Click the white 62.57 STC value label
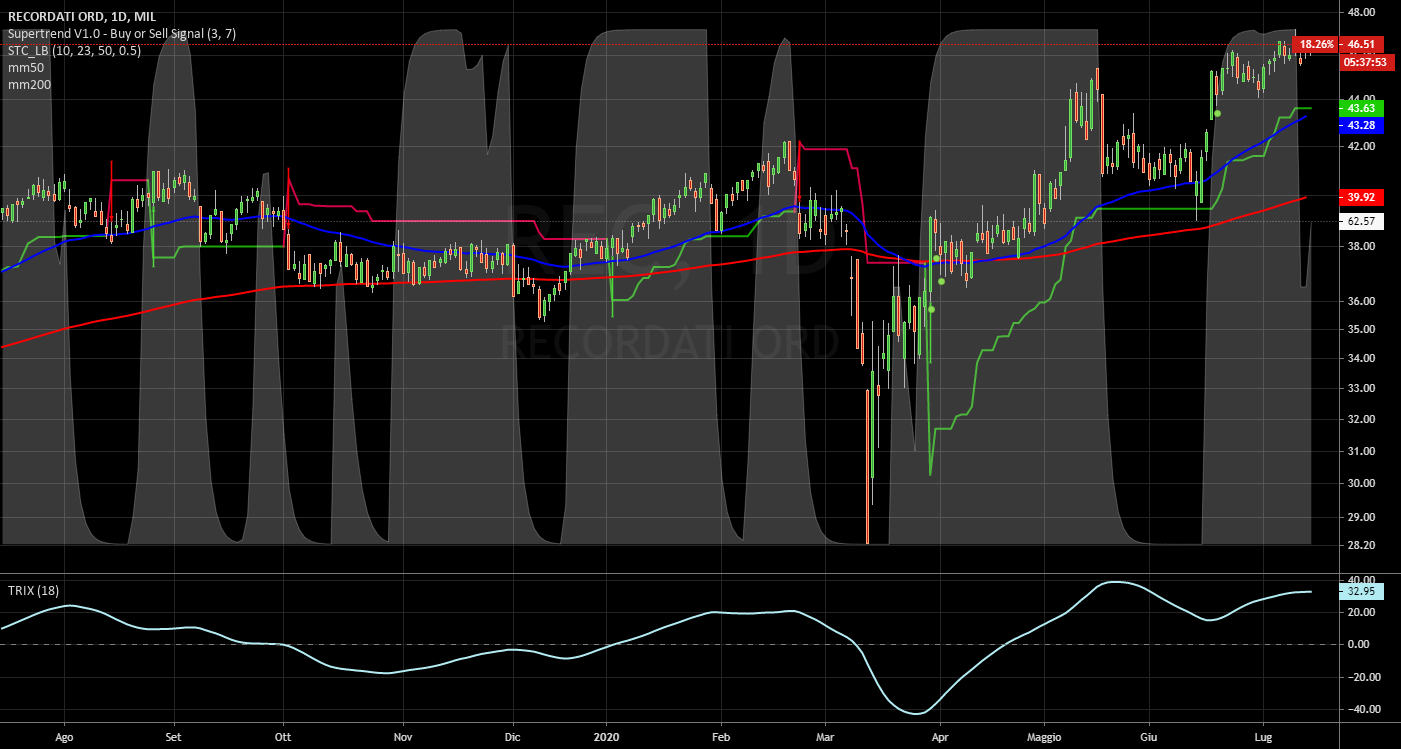 pos(1361,221)
